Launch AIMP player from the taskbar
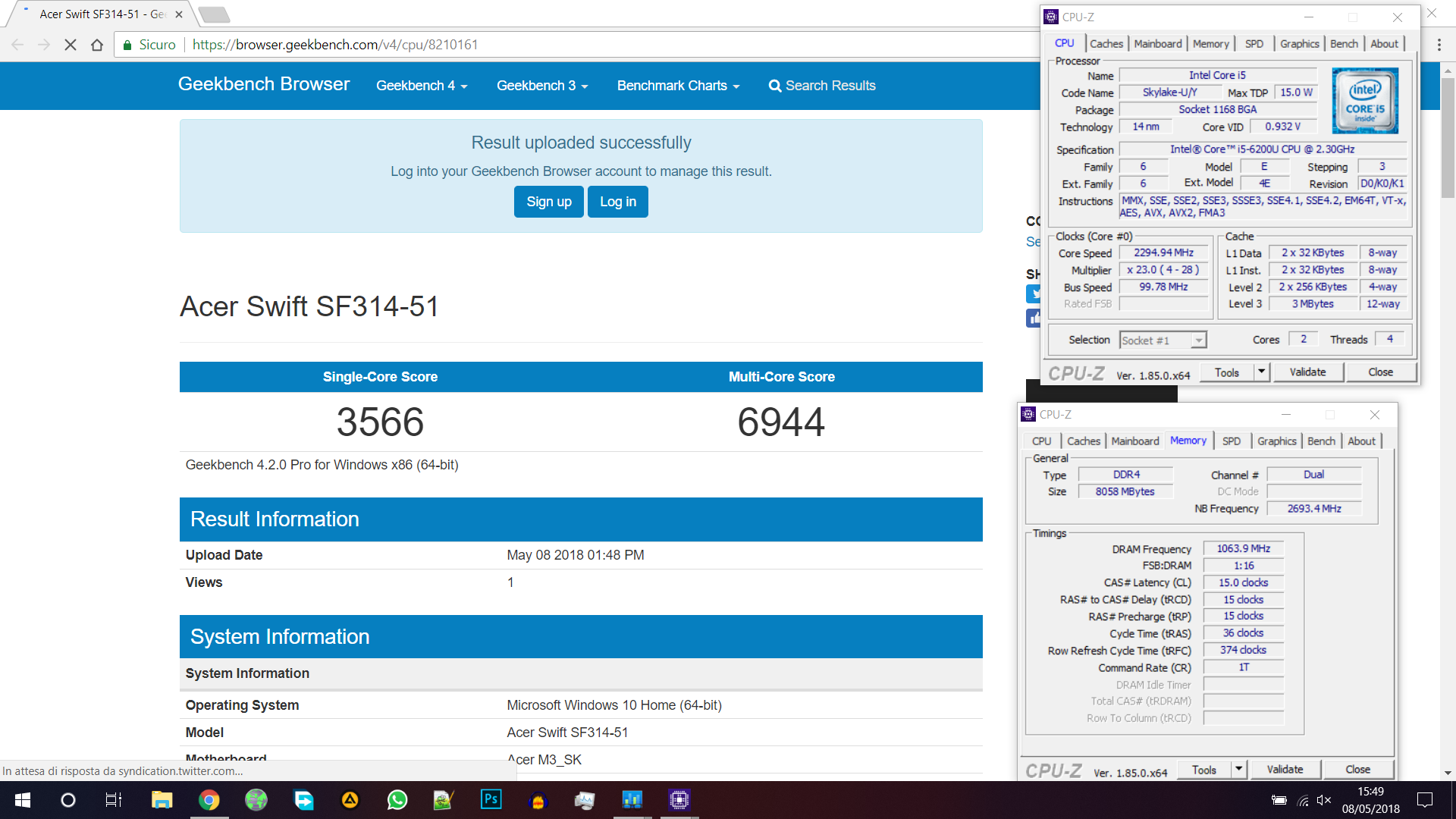The height and width of the screenshot is (819, 1456). tap(350, 800)
